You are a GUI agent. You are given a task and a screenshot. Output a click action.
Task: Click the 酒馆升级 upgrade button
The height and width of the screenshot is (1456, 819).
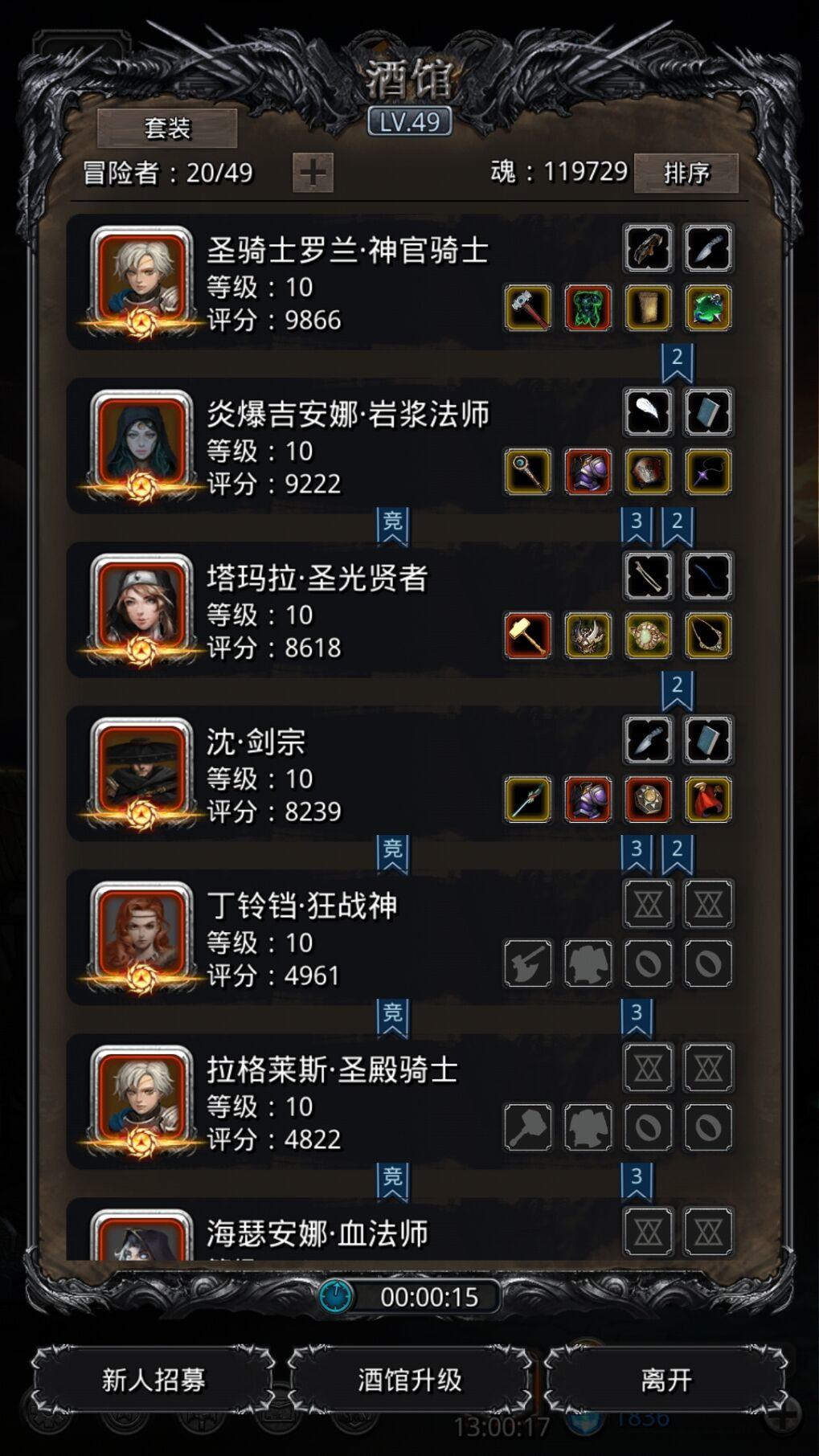pos(410,1380)
